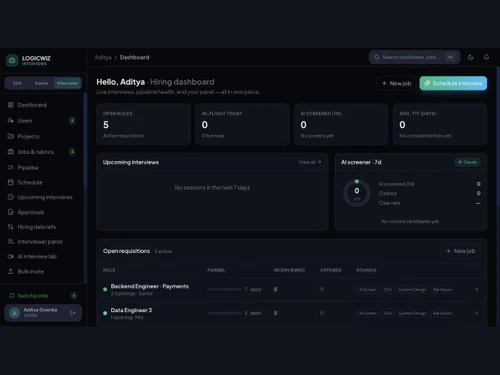Click the Users count badge
The width and height of the screenshot is (500, 375).
[72, 120]
